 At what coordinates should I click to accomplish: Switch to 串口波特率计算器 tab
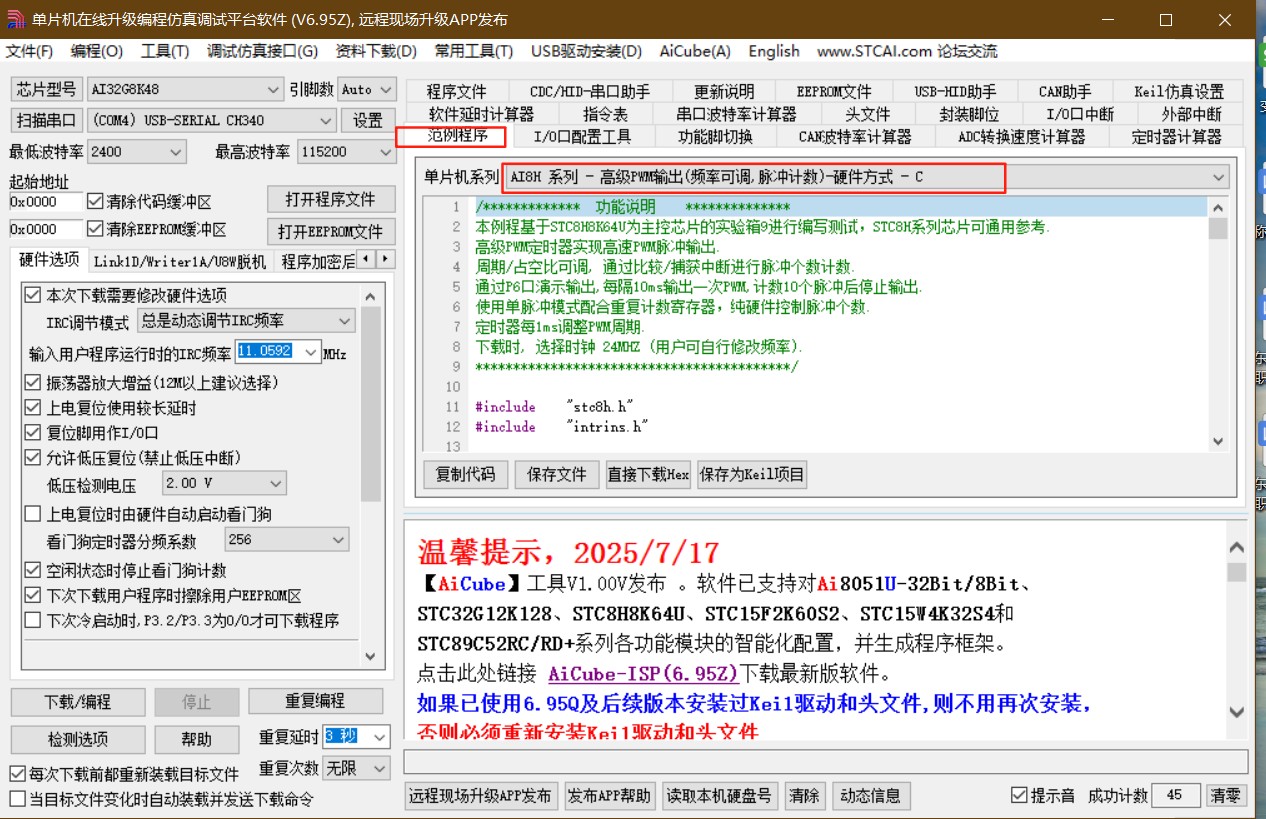coord(736,114)
